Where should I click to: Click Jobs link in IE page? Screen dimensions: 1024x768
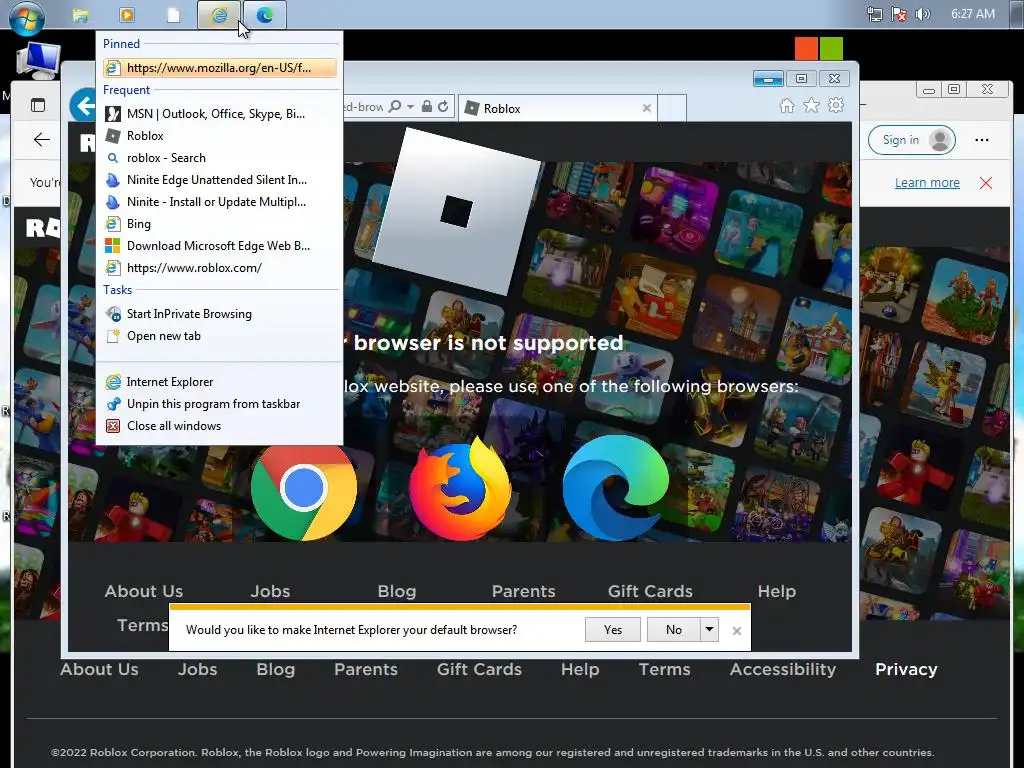[270, 591]
